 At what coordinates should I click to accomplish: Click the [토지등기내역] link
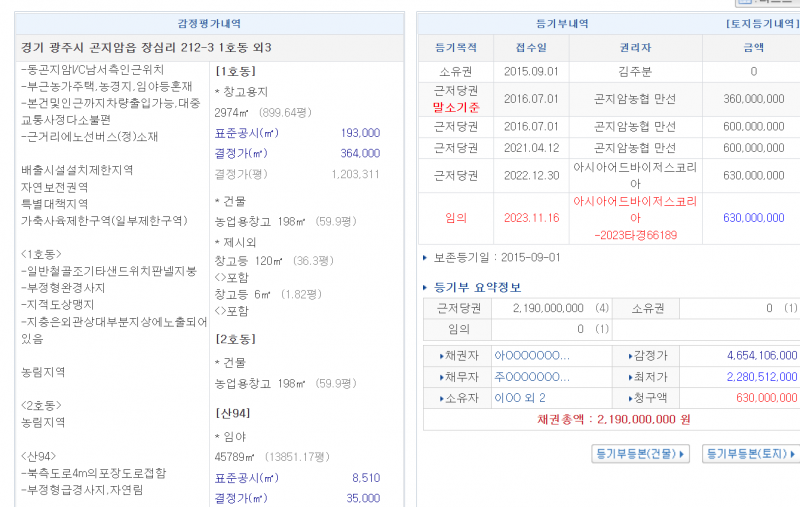761,23
